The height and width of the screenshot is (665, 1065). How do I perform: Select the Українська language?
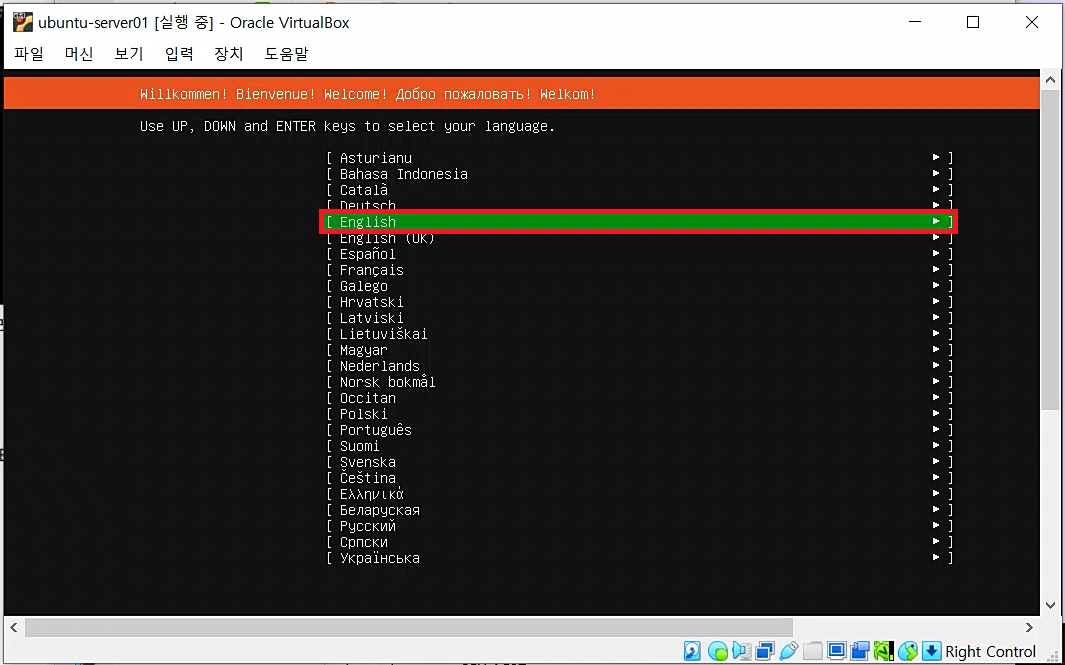click(638, 558)
